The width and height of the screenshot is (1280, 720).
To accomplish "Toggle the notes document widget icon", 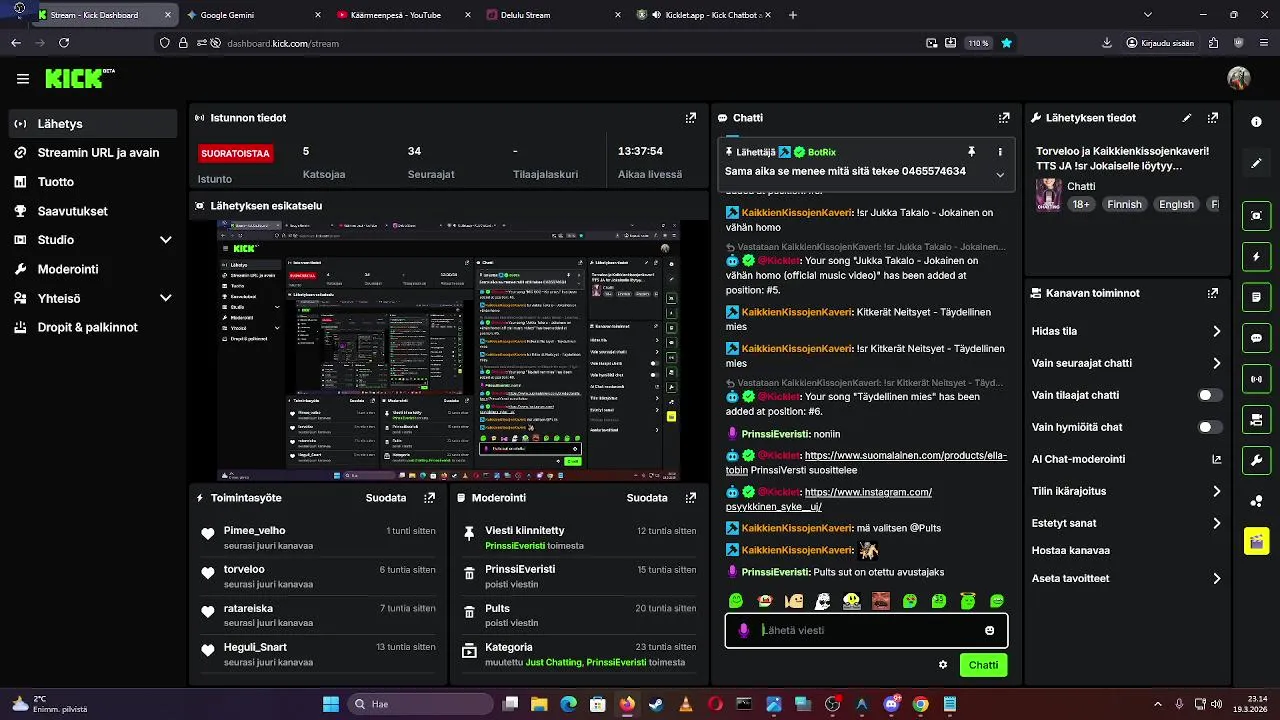I will point(1256,297).
